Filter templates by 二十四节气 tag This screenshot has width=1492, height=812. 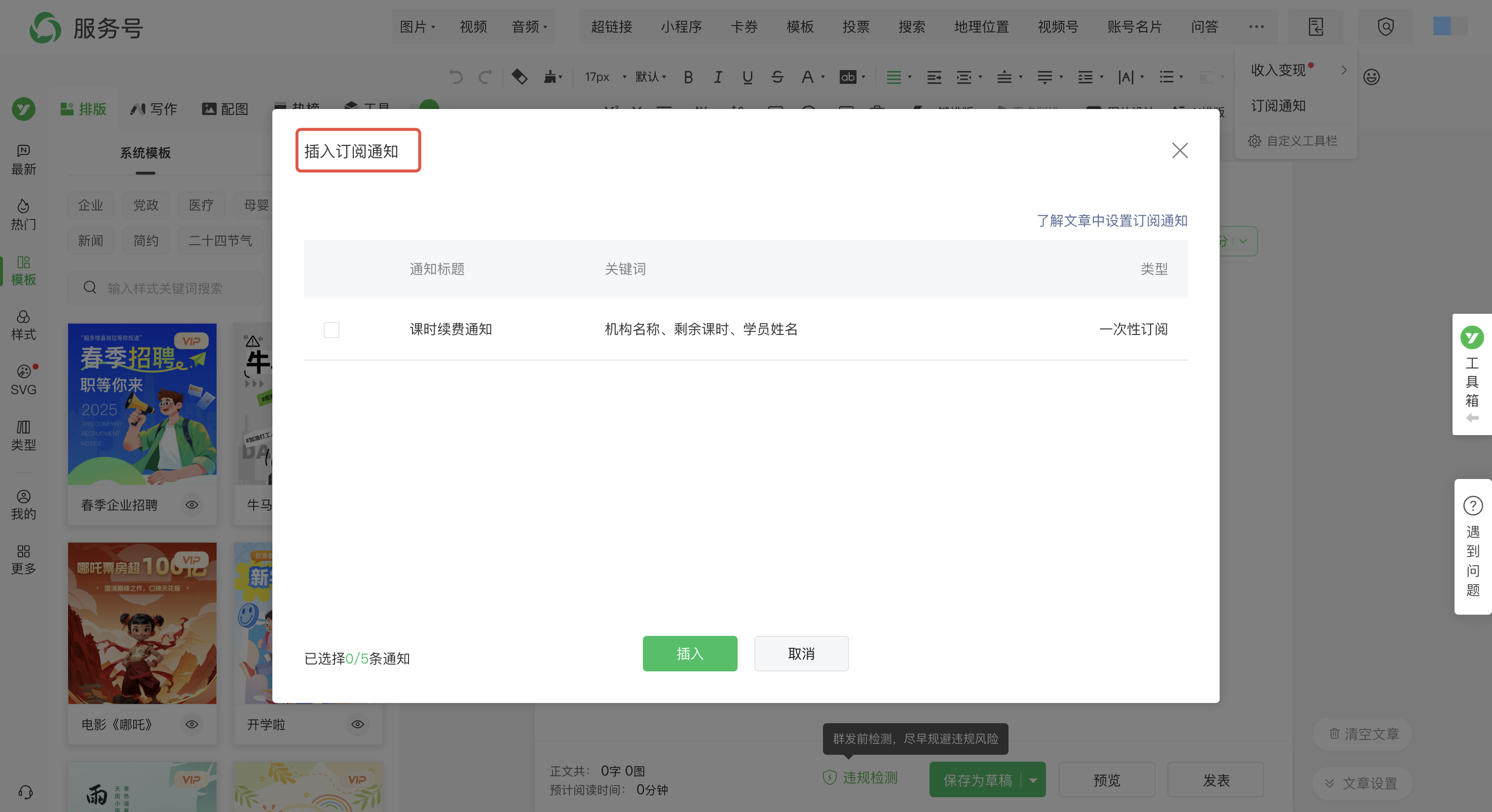220,240
